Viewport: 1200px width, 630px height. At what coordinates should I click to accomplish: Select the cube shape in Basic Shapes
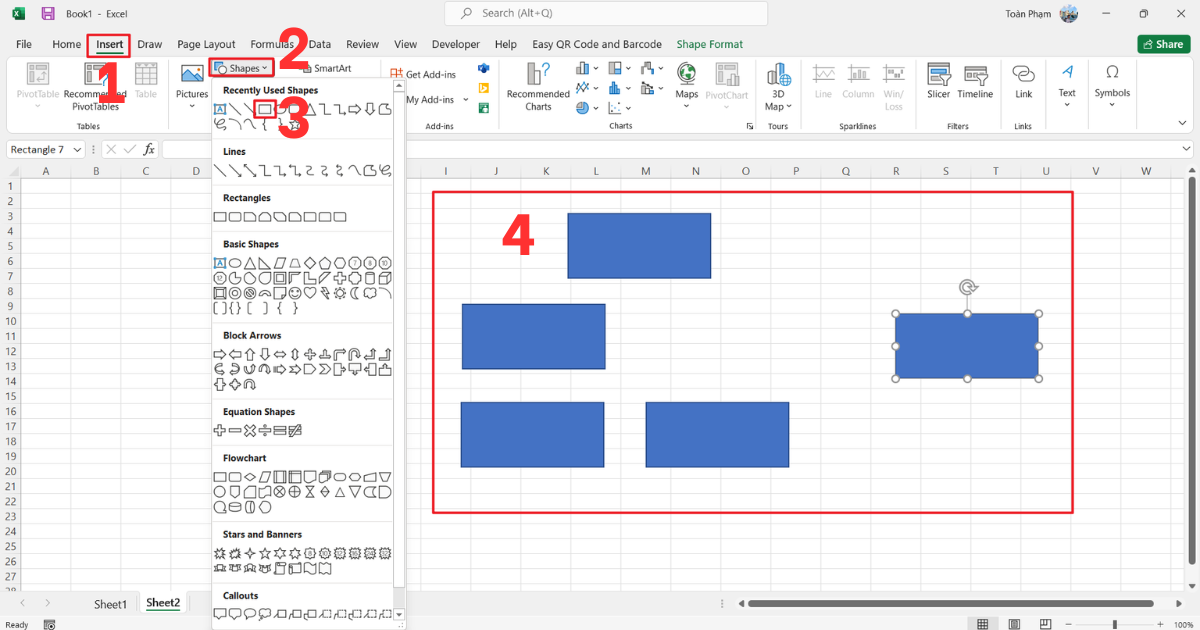(x=385, y=278)
